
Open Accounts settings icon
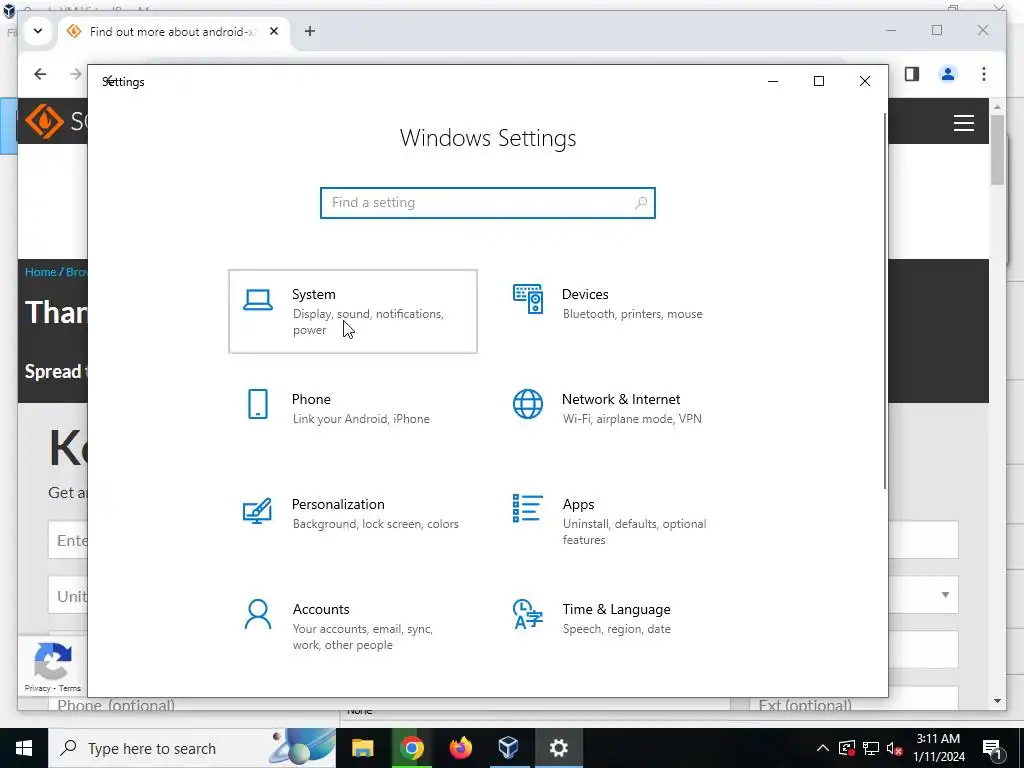(258, 615)
